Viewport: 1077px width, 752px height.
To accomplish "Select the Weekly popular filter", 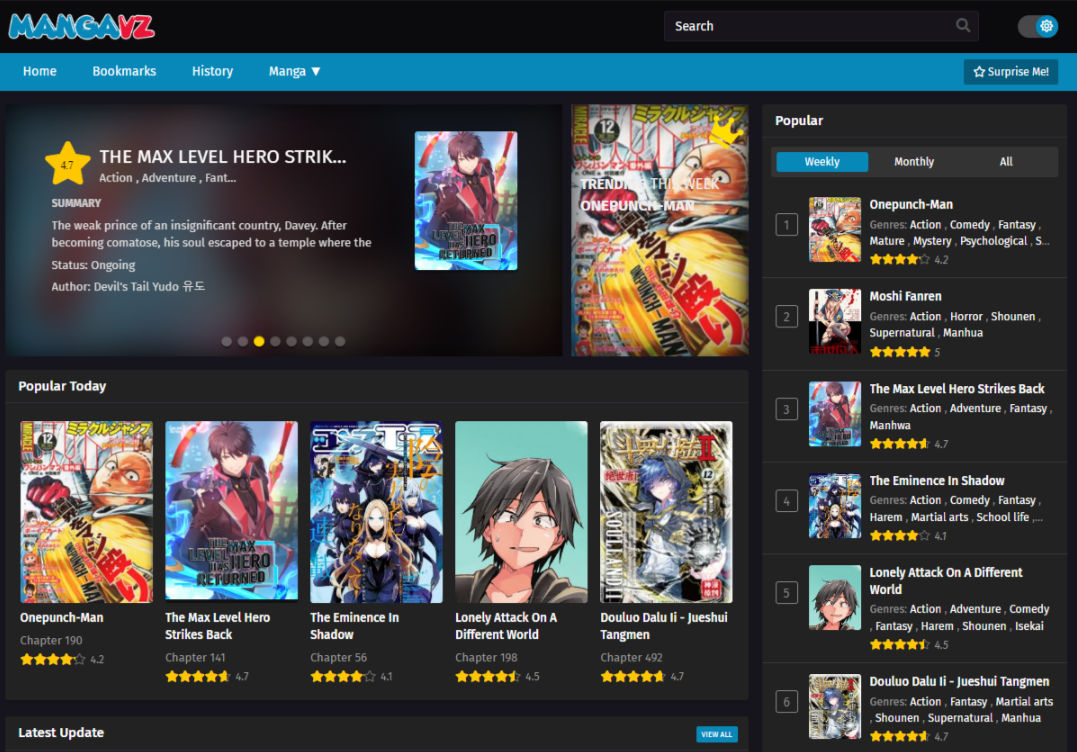I will (x=822, y=162).
